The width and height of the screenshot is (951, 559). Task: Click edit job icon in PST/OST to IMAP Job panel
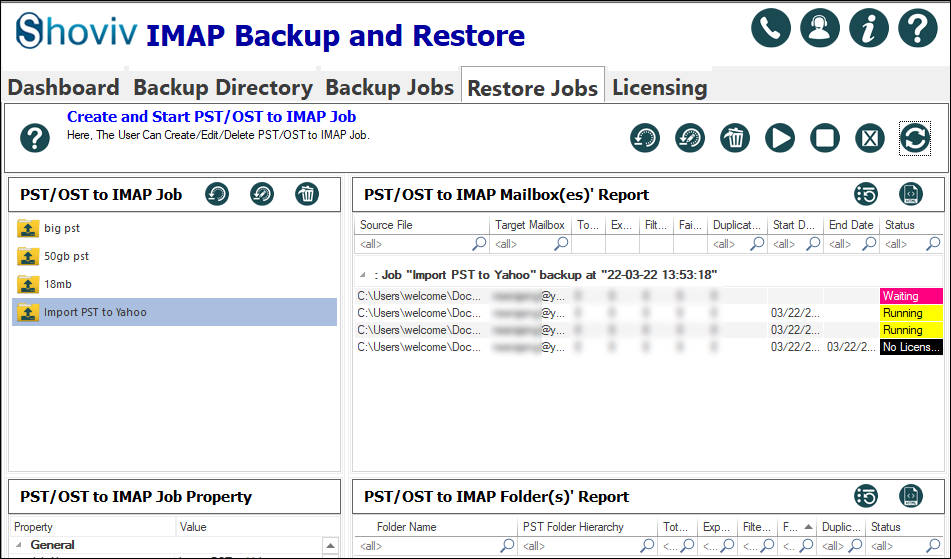(x=262, y=194)
